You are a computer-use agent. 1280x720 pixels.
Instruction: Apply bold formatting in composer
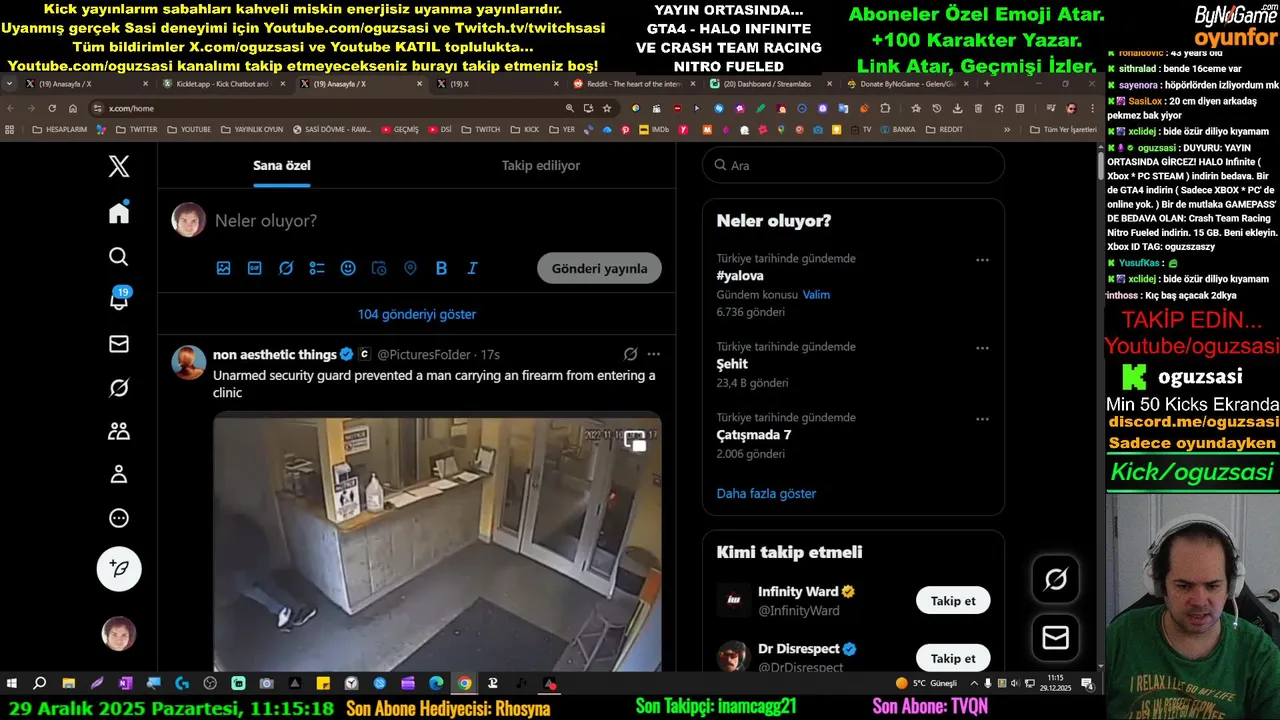point(441,268)
